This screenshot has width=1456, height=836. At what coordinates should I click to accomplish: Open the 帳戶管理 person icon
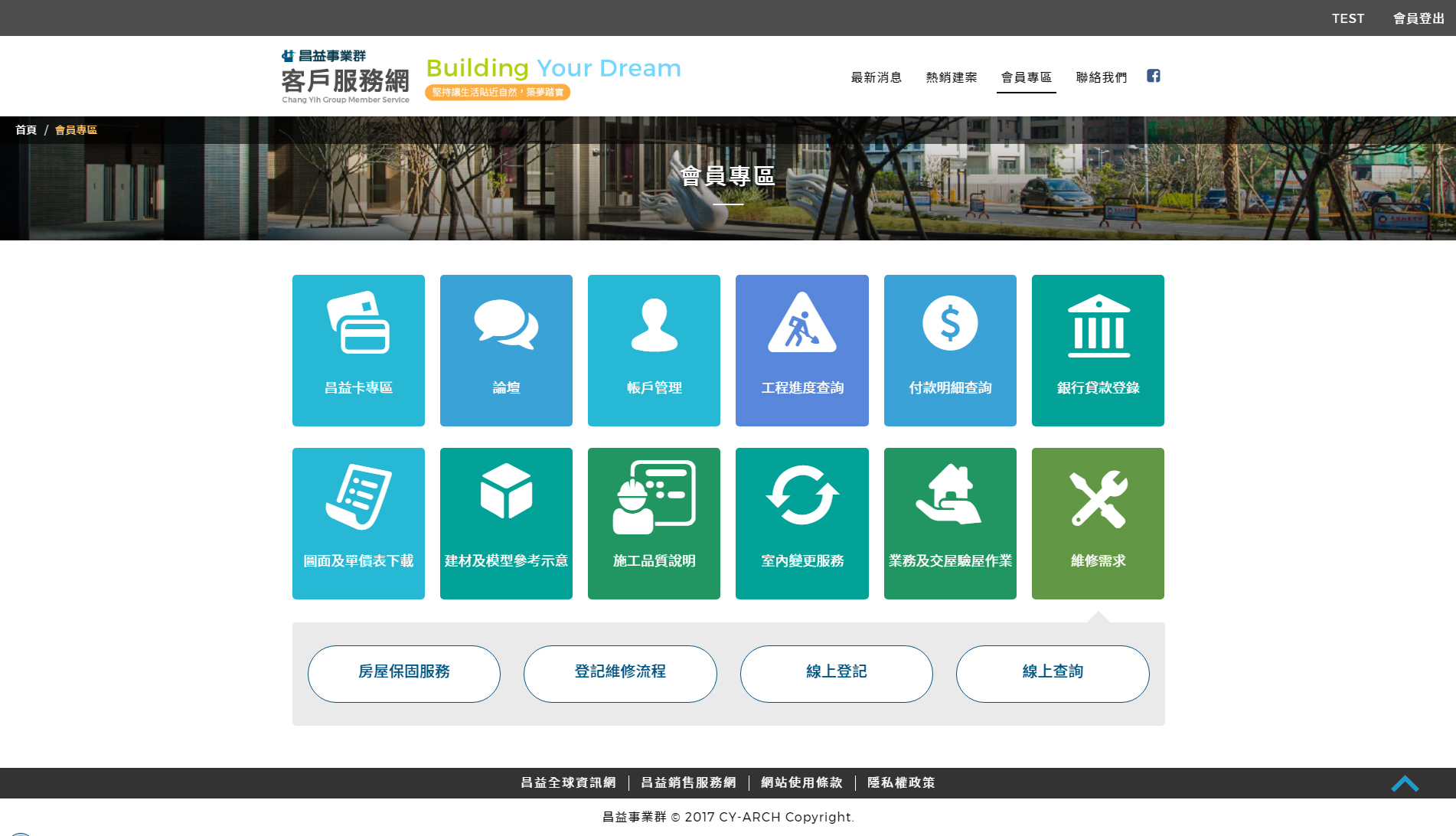[654, 325]
